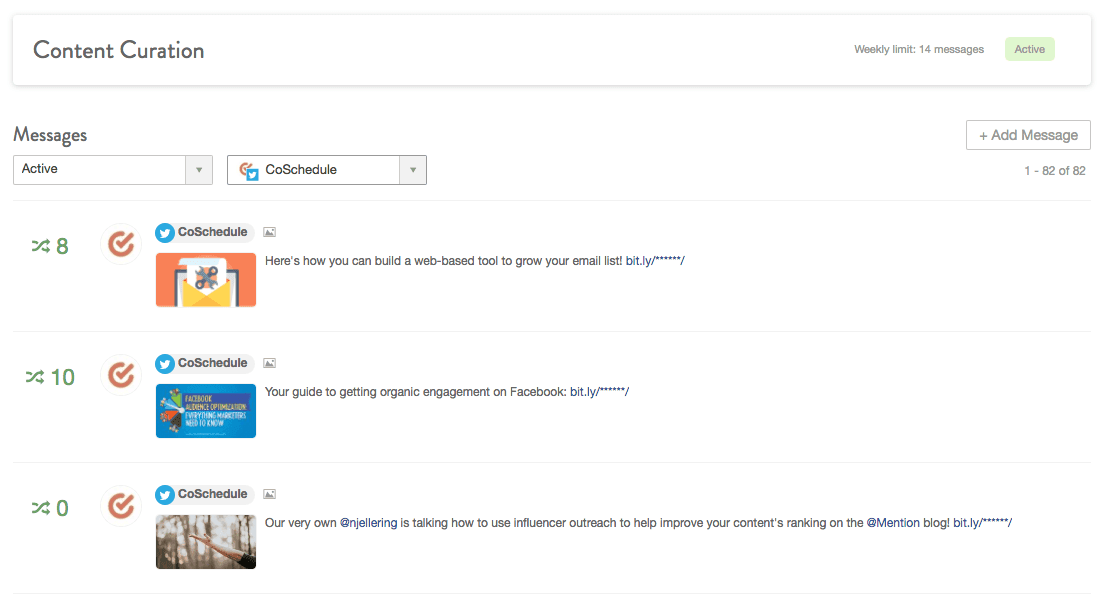
Task: Open the @njellering mention link
Action: click(369, 523)
